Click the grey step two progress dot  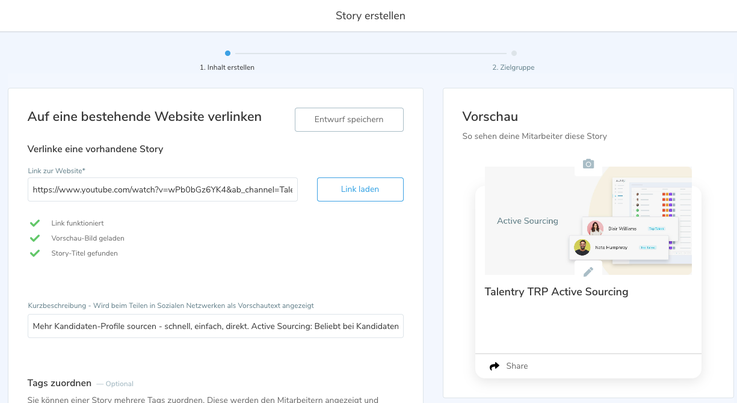(514, 53)
